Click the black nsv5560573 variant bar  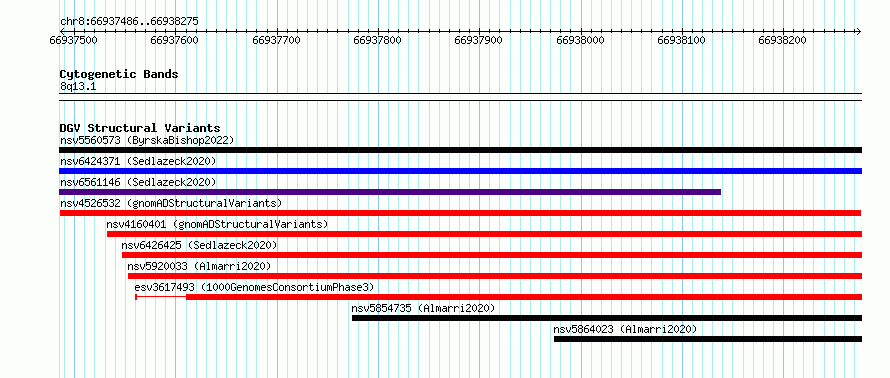pyautogui.click(x=460, y=150)
